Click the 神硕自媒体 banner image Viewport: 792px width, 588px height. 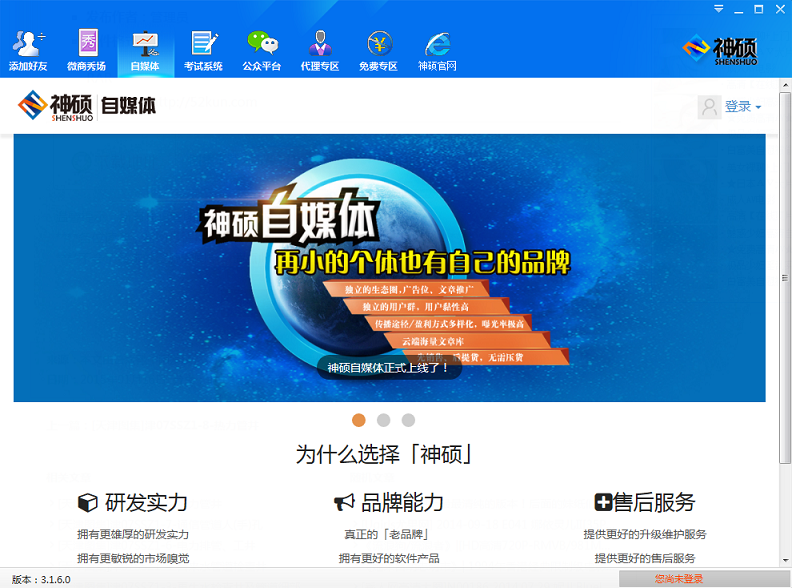click(x=389, y=268)
